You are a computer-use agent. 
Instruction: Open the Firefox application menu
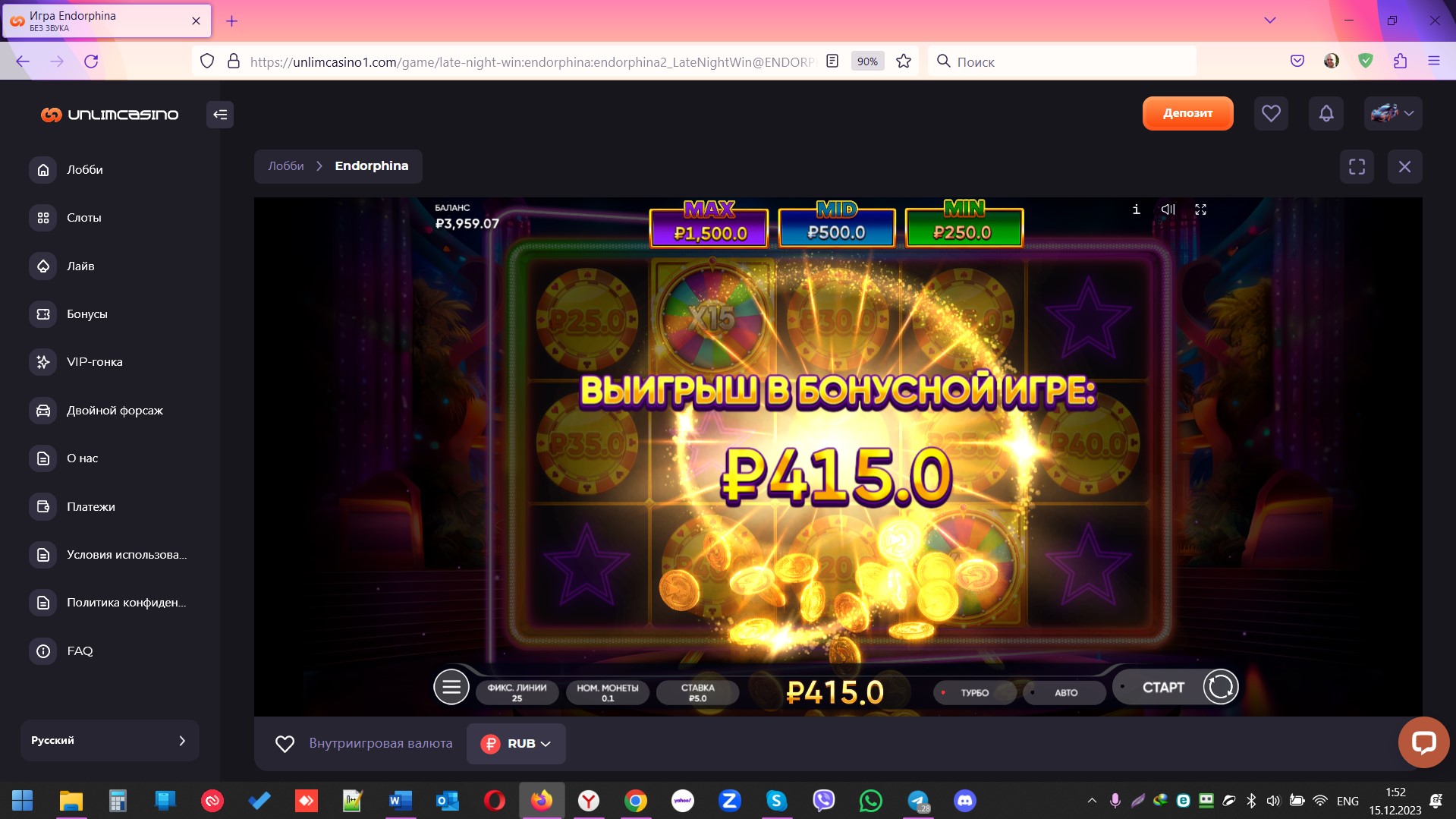pos(1434,61)
